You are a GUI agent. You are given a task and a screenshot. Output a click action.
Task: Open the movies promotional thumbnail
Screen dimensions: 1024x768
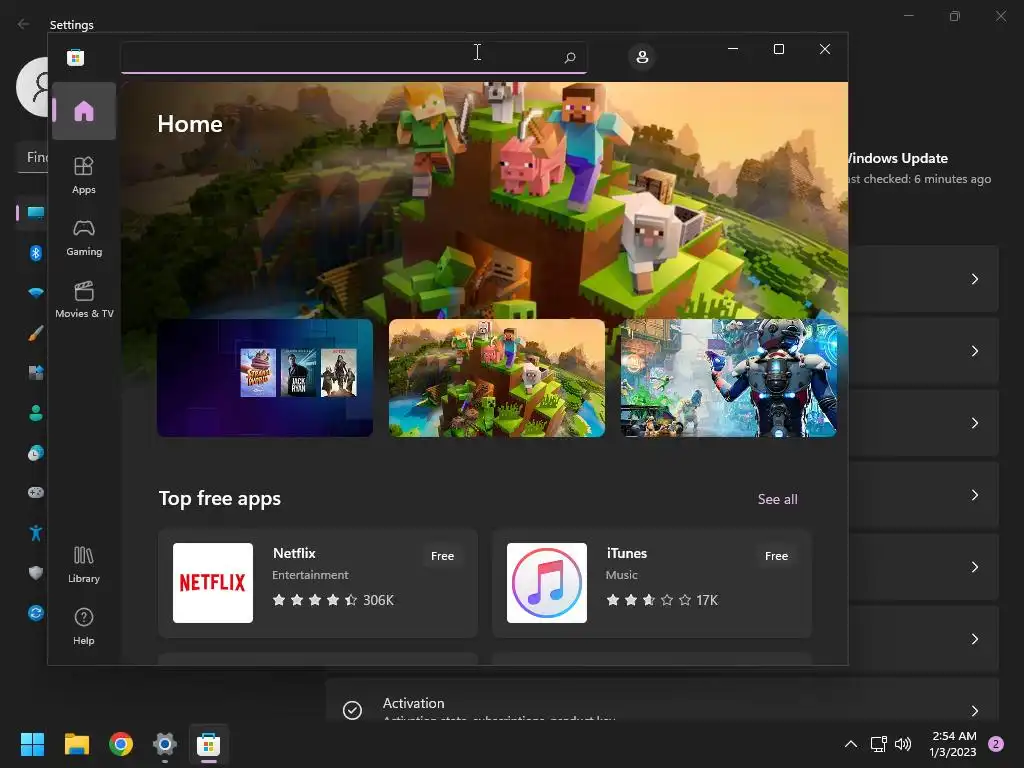(x=265, y=377)
